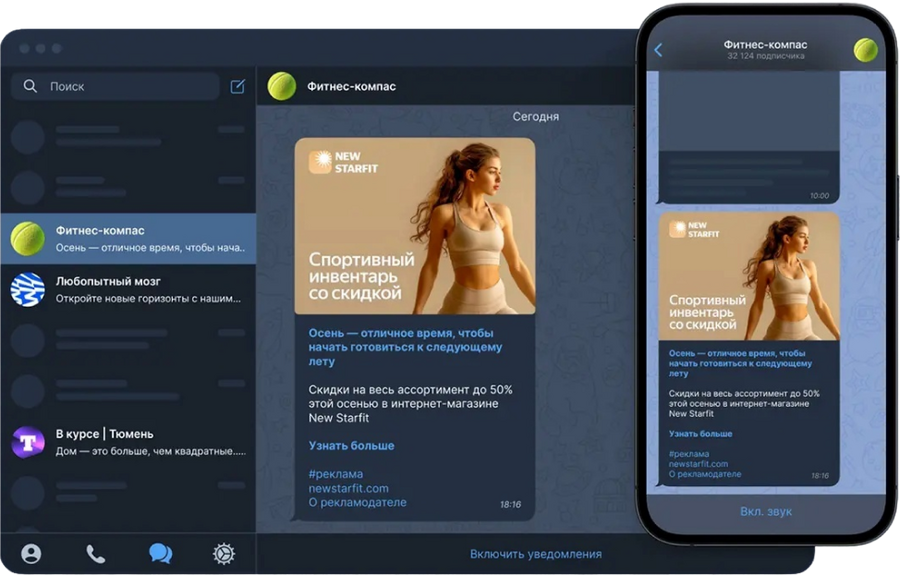Viewport: 900px width, 575px height.
Task: Open the Settings gear icon
Action: 224,554
